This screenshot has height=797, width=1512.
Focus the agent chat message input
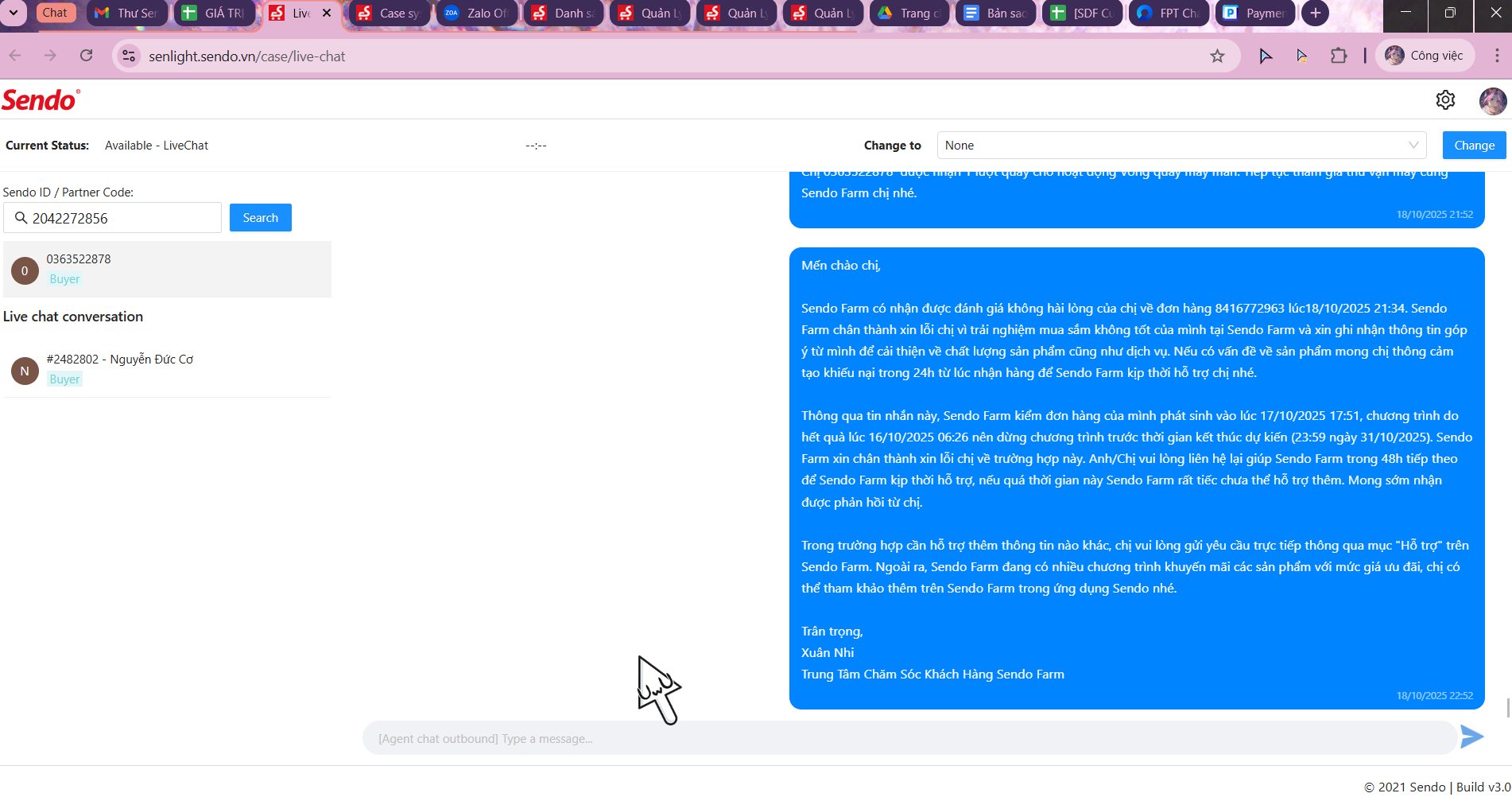[x=909, y=738]
